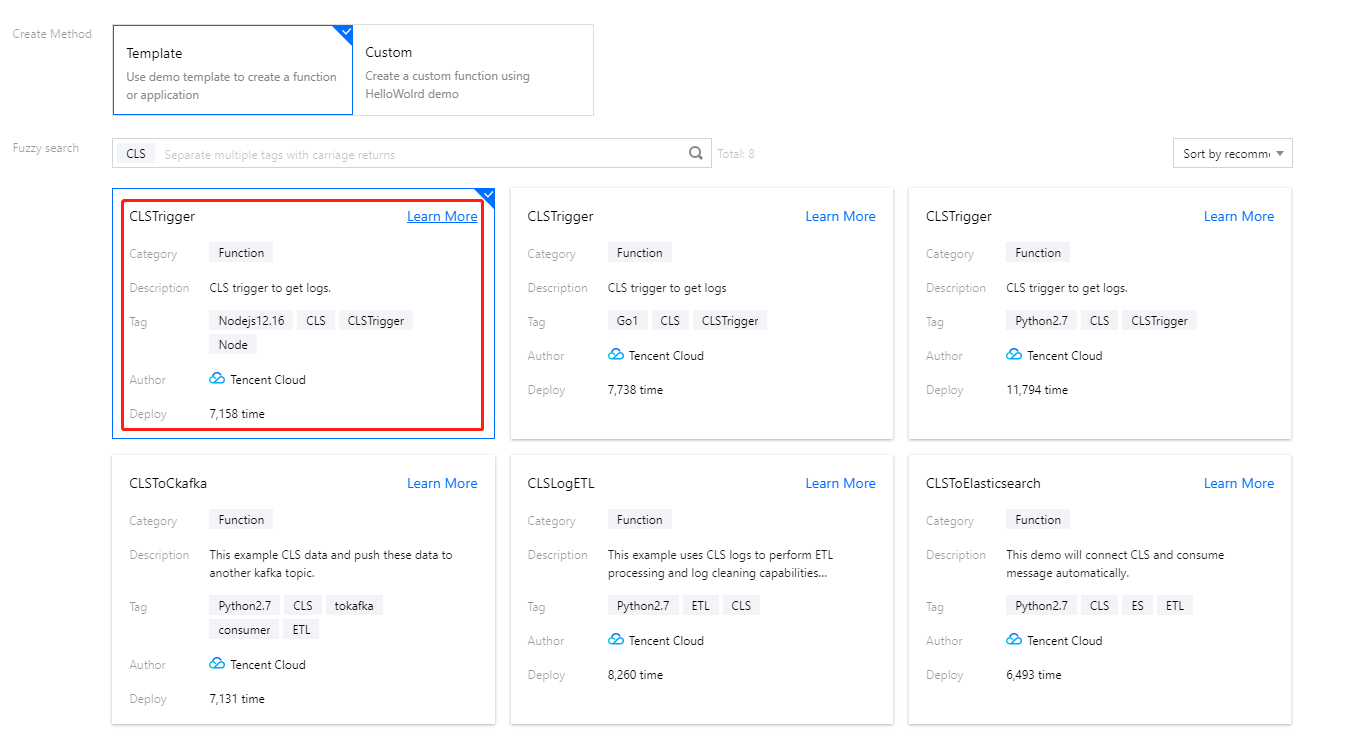Screen dimensions: 1345x734
Task: Click Tencent Cloud logo in CLSToCkafka card
Action: pos(217,664)
